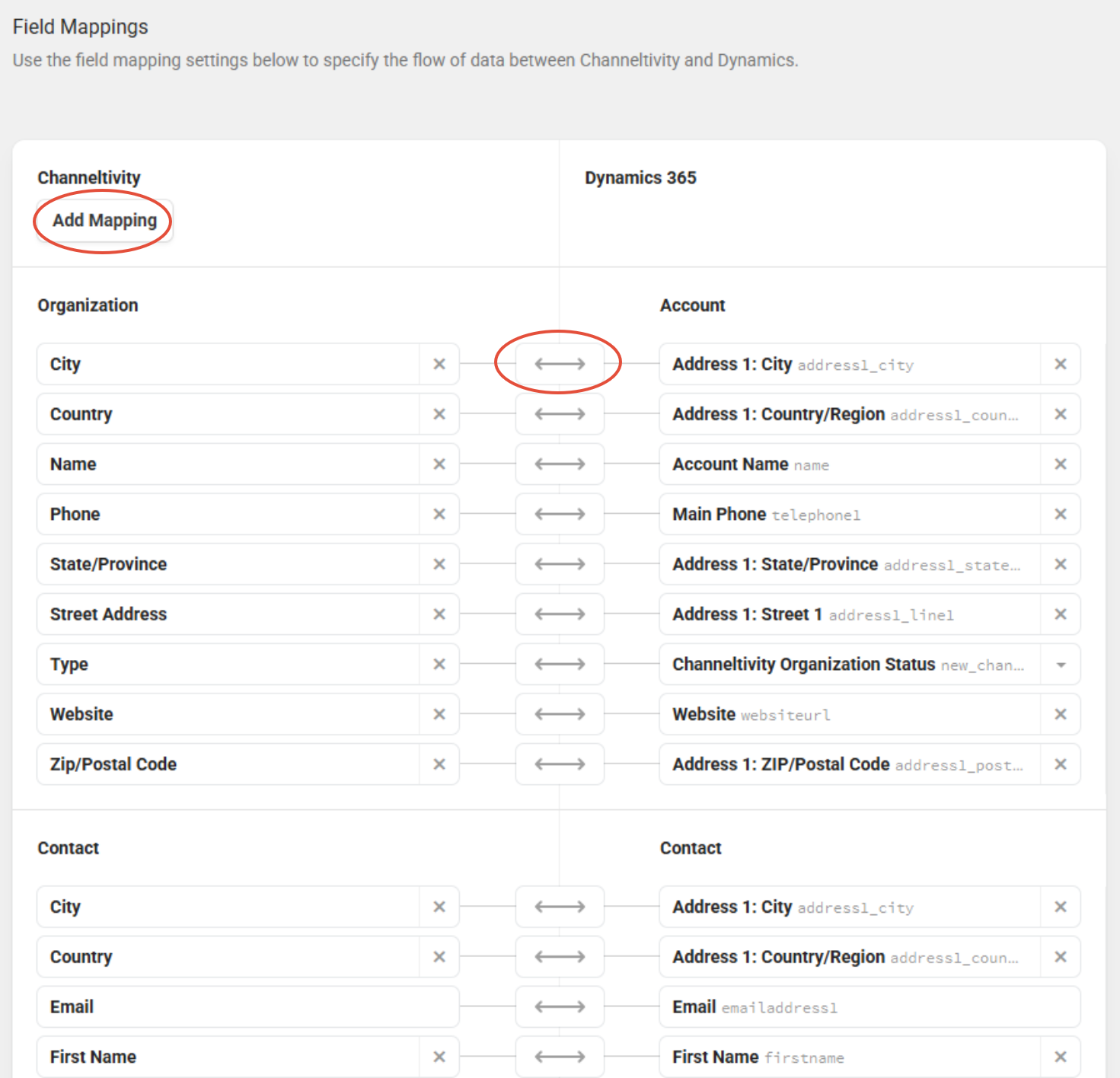This screenshot has height=1078, width=1120.
Task: Toggle sync direction for Contact City
Action: pos(560,907)
